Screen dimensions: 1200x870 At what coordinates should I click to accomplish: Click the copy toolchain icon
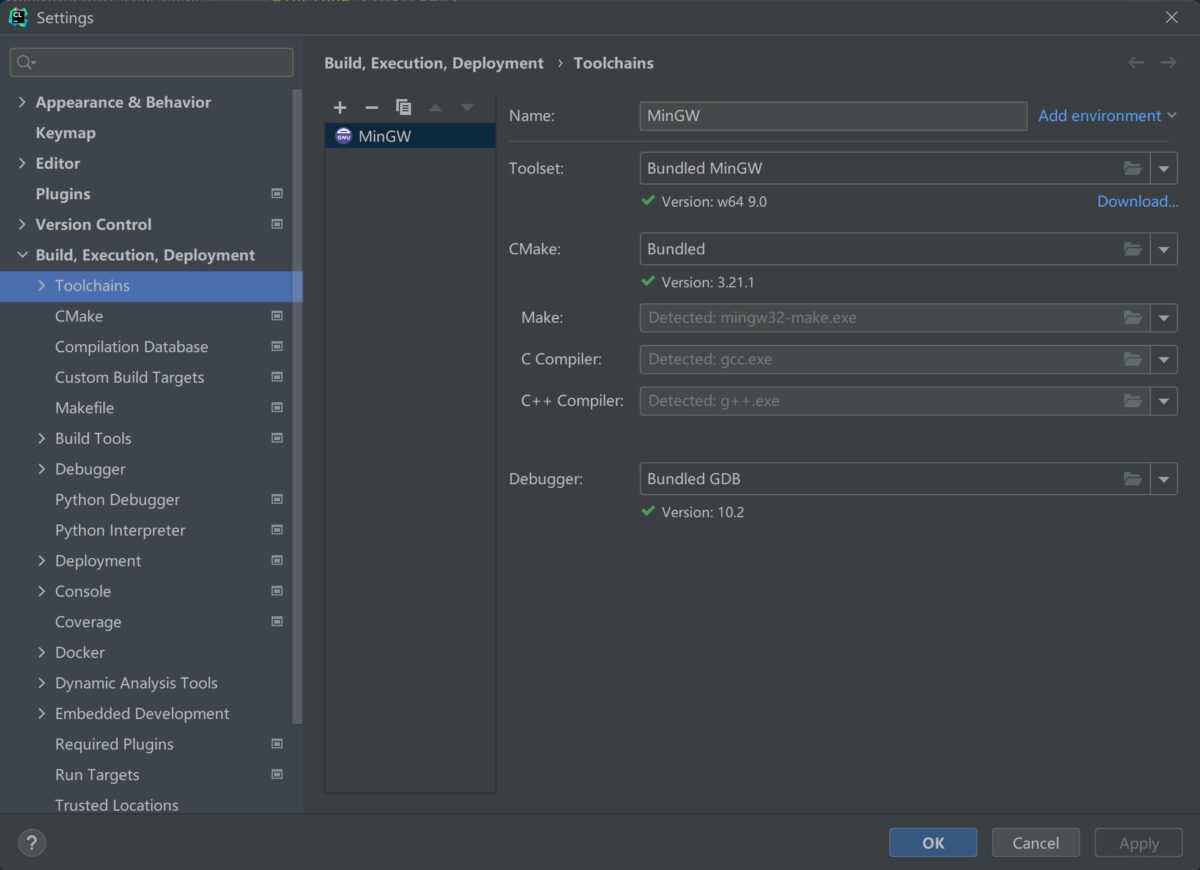(404, 107)
